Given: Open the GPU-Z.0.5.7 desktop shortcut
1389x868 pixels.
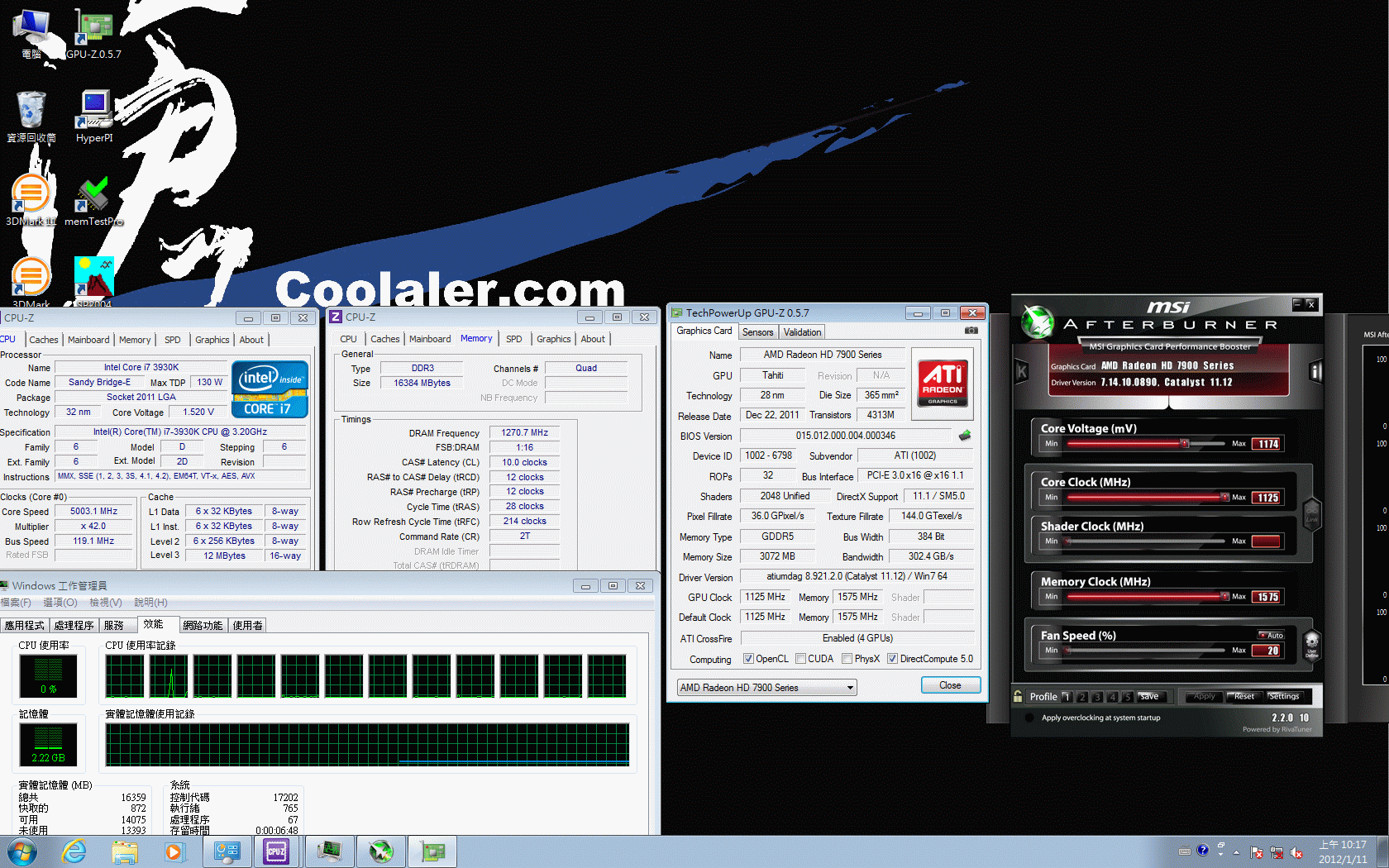Looking at the screenshot, I should point(93,35).
